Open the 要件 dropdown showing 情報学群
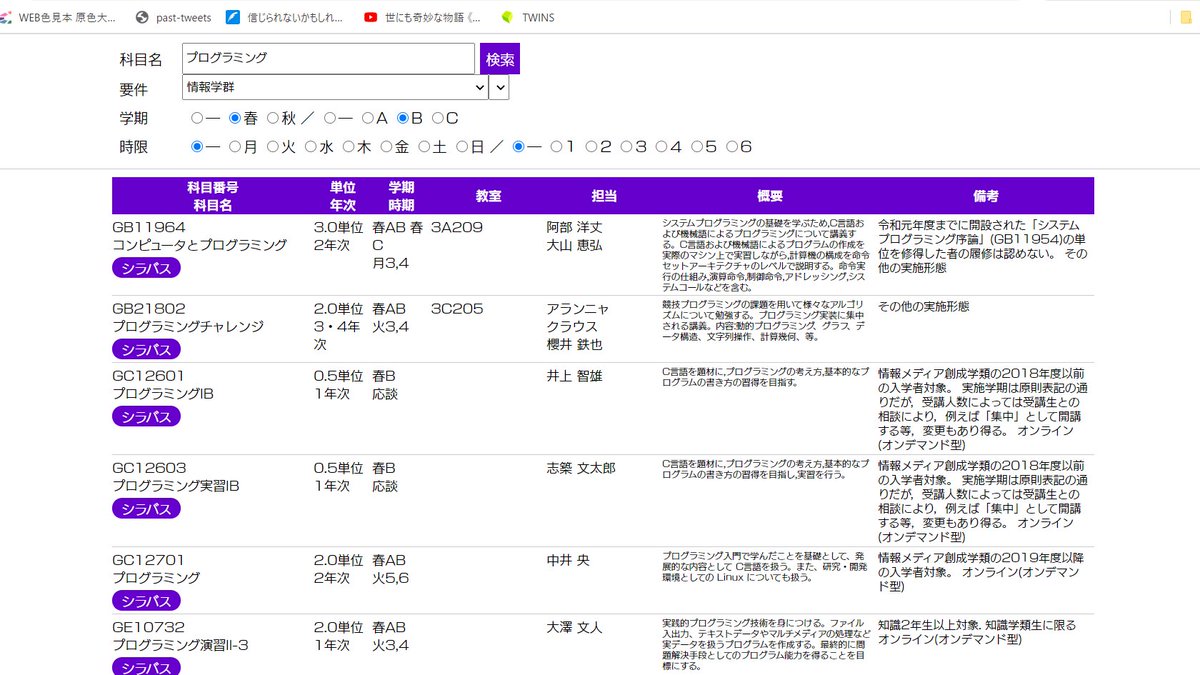The height and width of the screenshot is (675, 1200). (x=330, y=88)
